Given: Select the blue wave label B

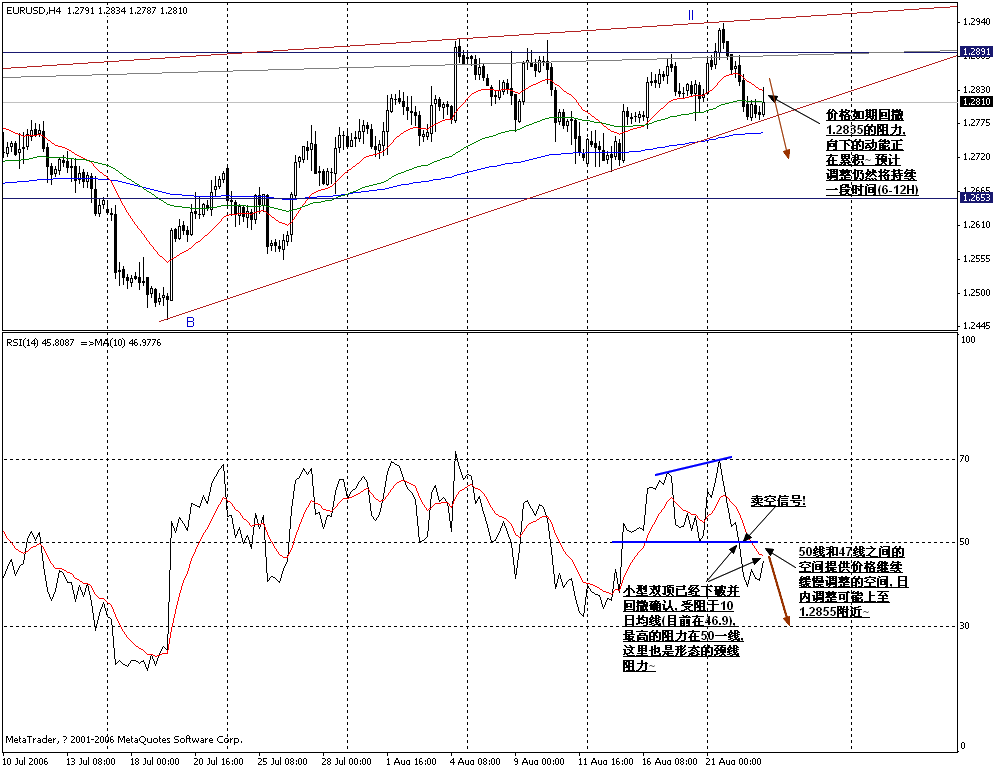Looking at the screenshot, I should point(190,322).
